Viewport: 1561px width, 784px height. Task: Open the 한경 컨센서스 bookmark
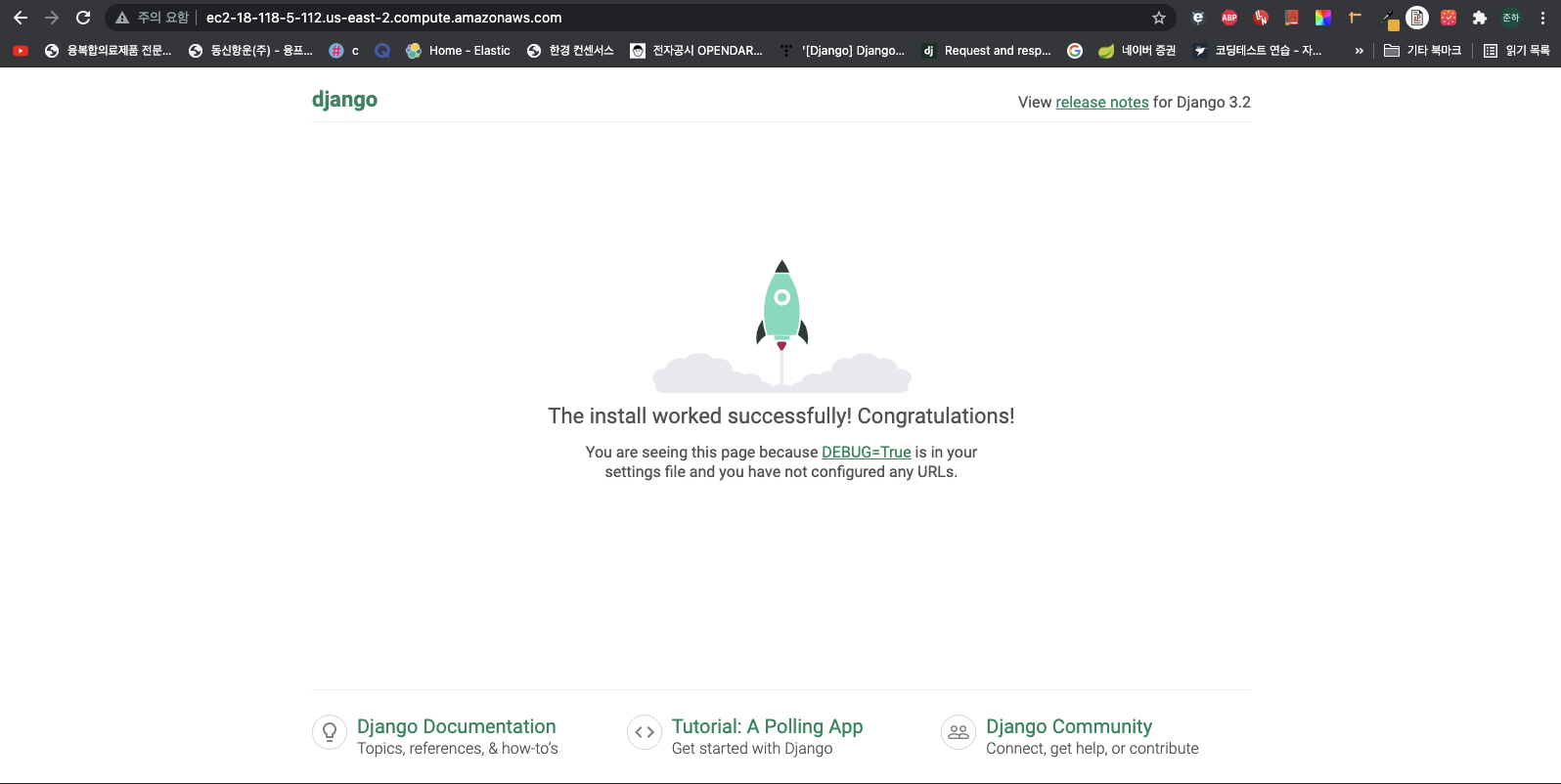click(x=570, y=51)
